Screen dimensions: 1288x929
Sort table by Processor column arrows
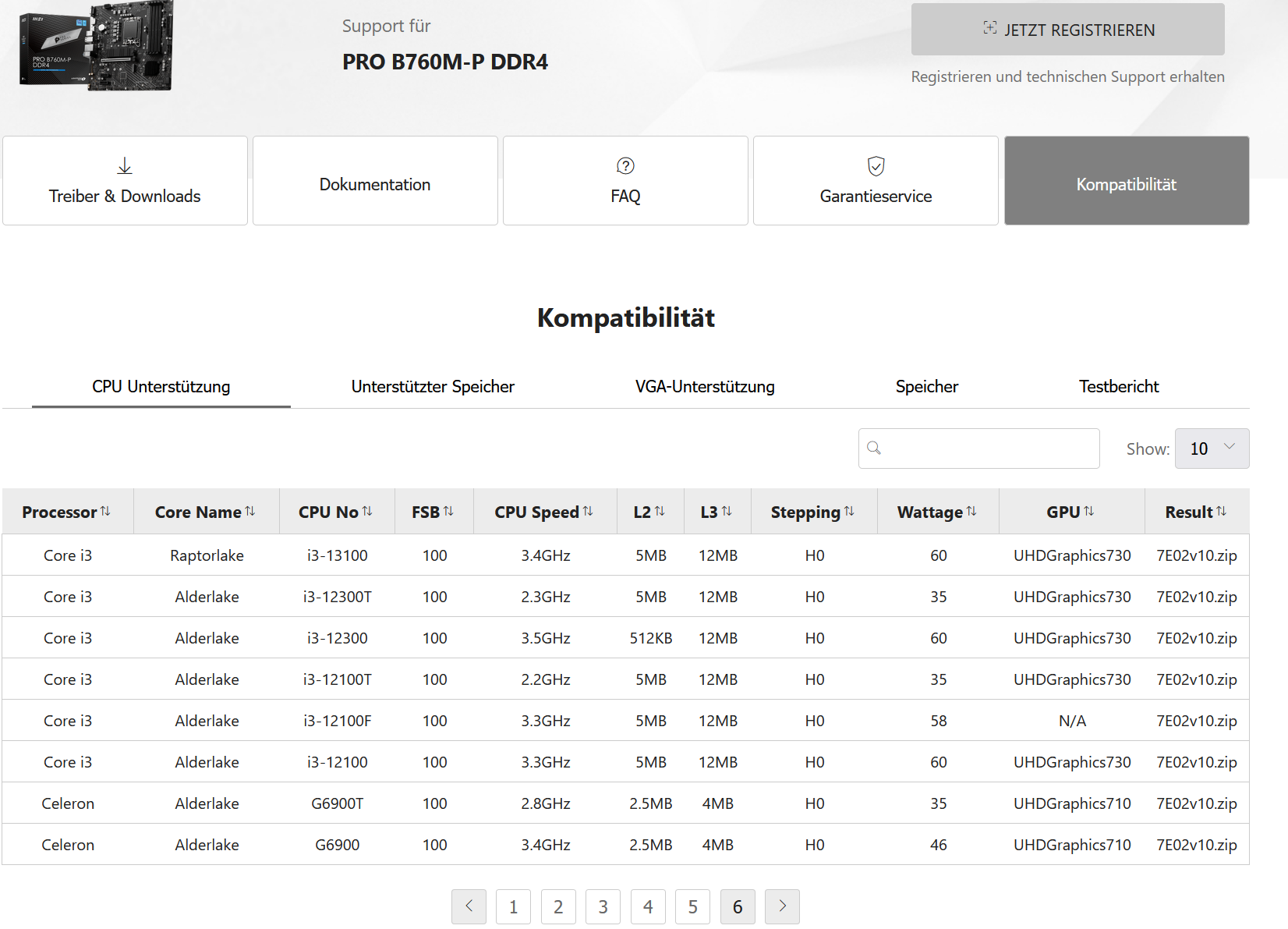[105, 511]
